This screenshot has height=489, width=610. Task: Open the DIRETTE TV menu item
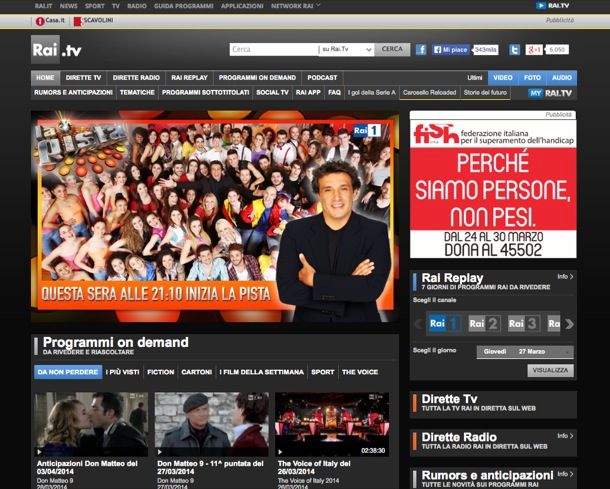tap(83, 78)
